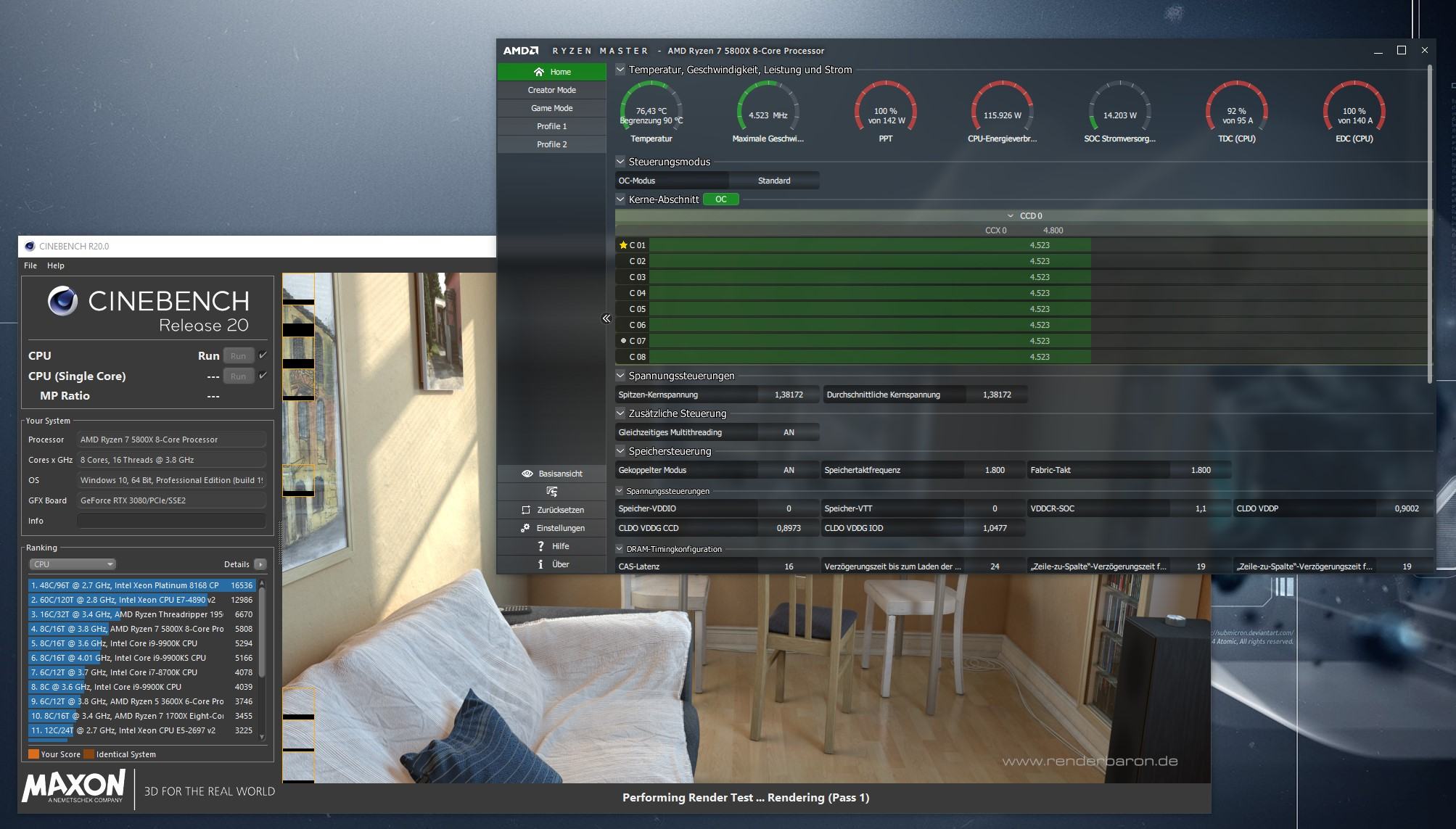
Task: Click the dot marker on core C 07
Action: coord(623,341)
